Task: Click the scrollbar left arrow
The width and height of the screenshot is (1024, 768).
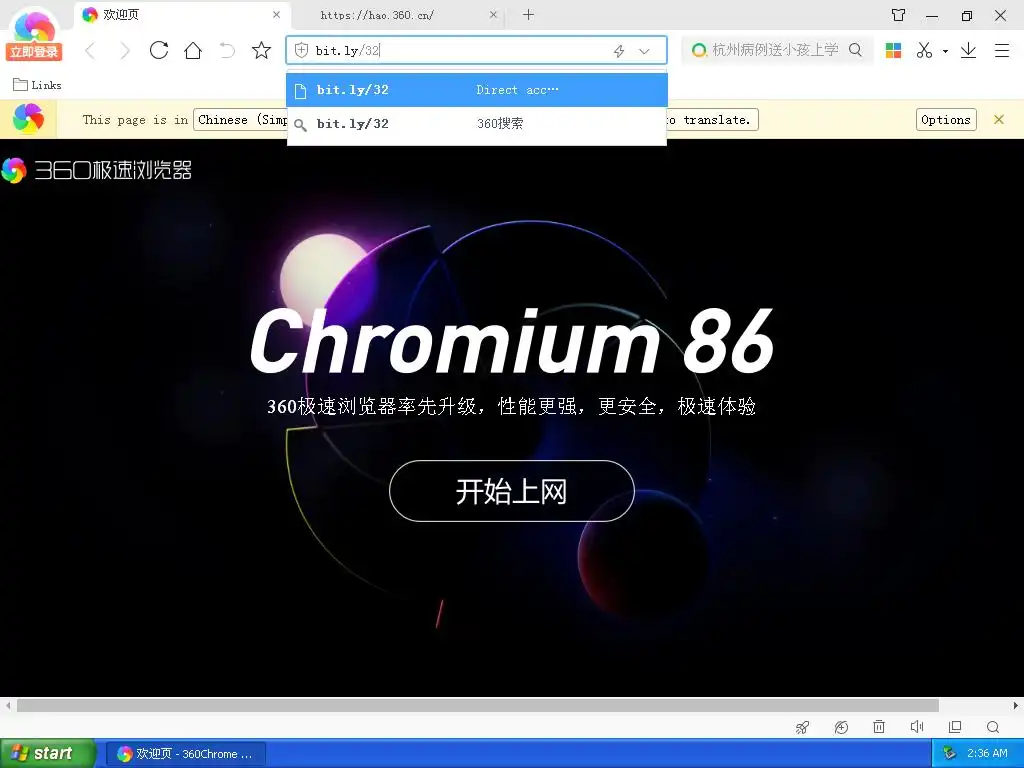Action: coord(7,705)
